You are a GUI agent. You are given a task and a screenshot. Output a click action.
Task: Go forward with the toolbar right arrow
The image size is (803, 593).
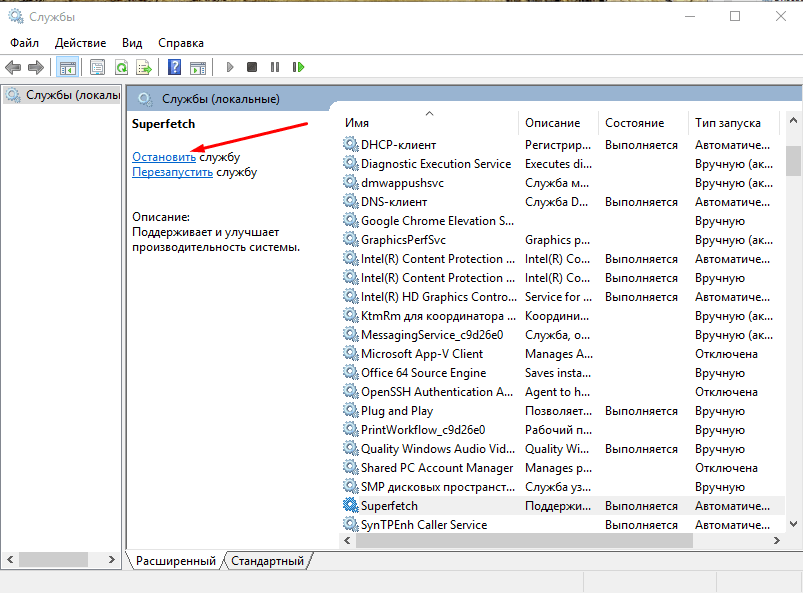coord(36,67)
